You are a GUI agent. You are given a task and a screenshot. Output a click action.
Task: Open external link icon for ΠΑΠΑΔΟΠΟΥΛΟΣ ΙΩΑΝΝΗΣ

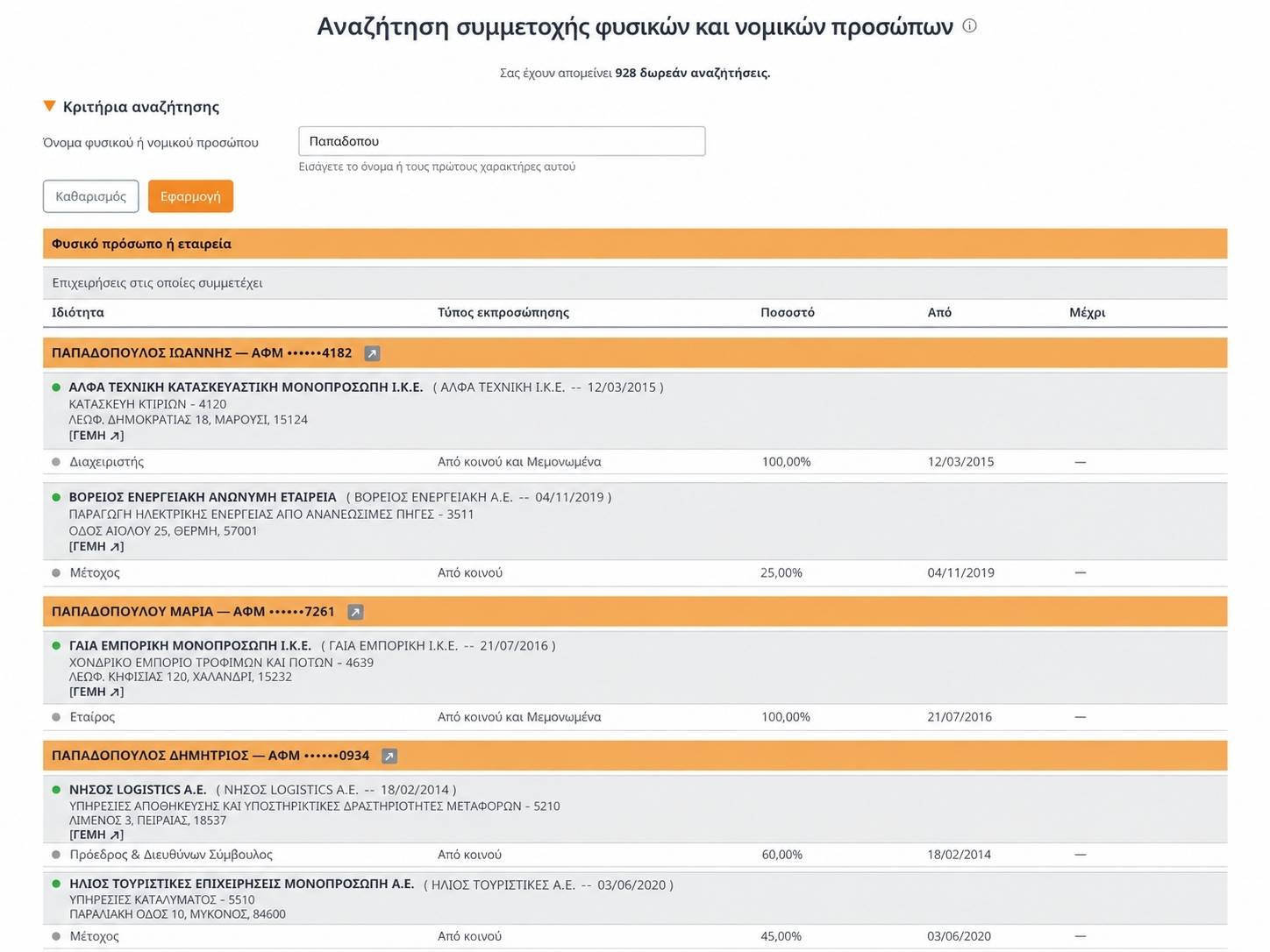pyautogui.click(x=372, y=353)
